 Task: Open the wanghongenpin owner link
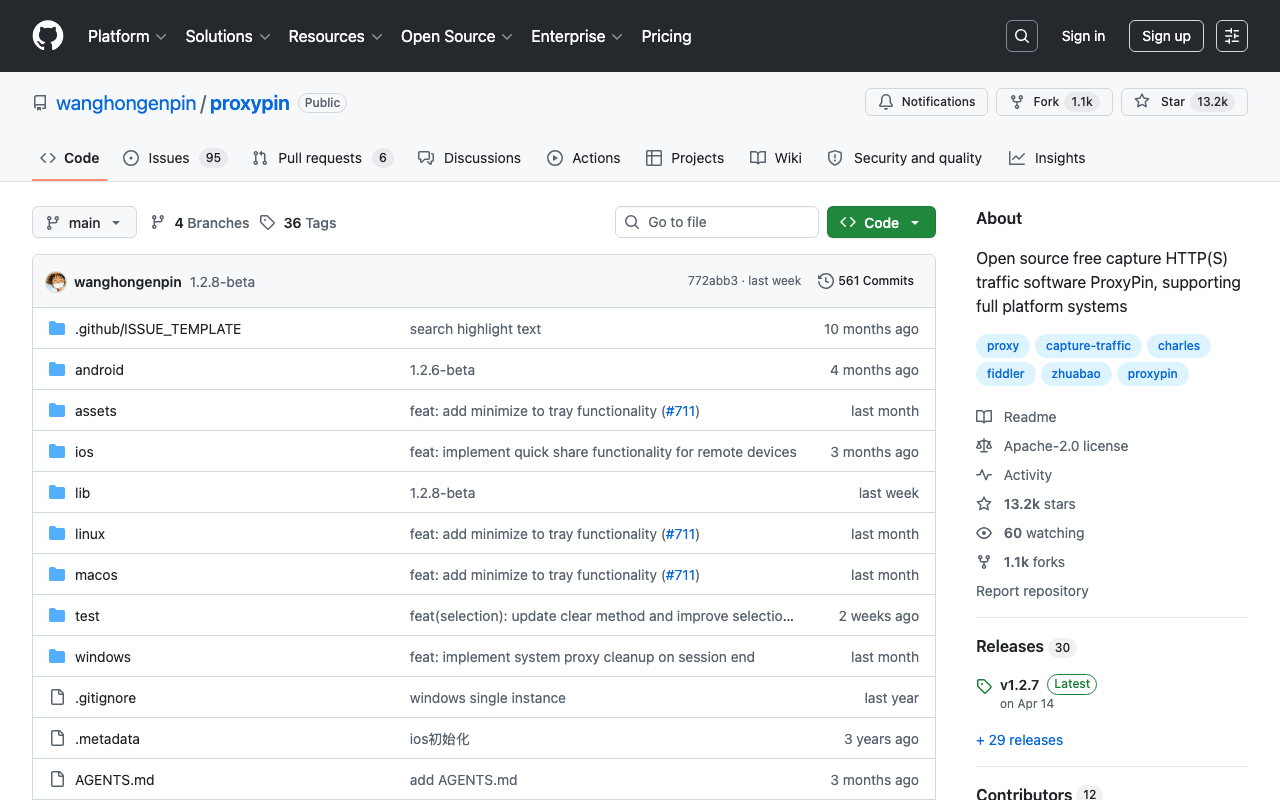[x=126, y=103]
